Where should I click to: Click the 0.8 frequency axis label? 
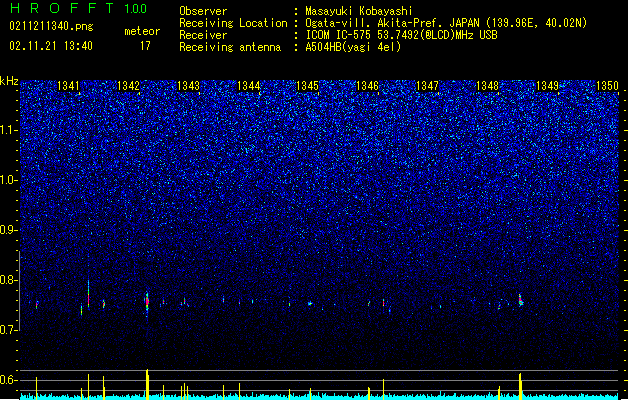pyautogui.click(x=9, y=280)
